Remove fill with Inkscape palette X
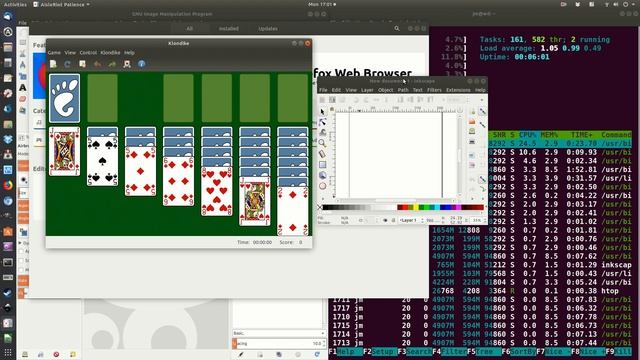The width and height of the screenshot is (640, 360). coord(320,207)
